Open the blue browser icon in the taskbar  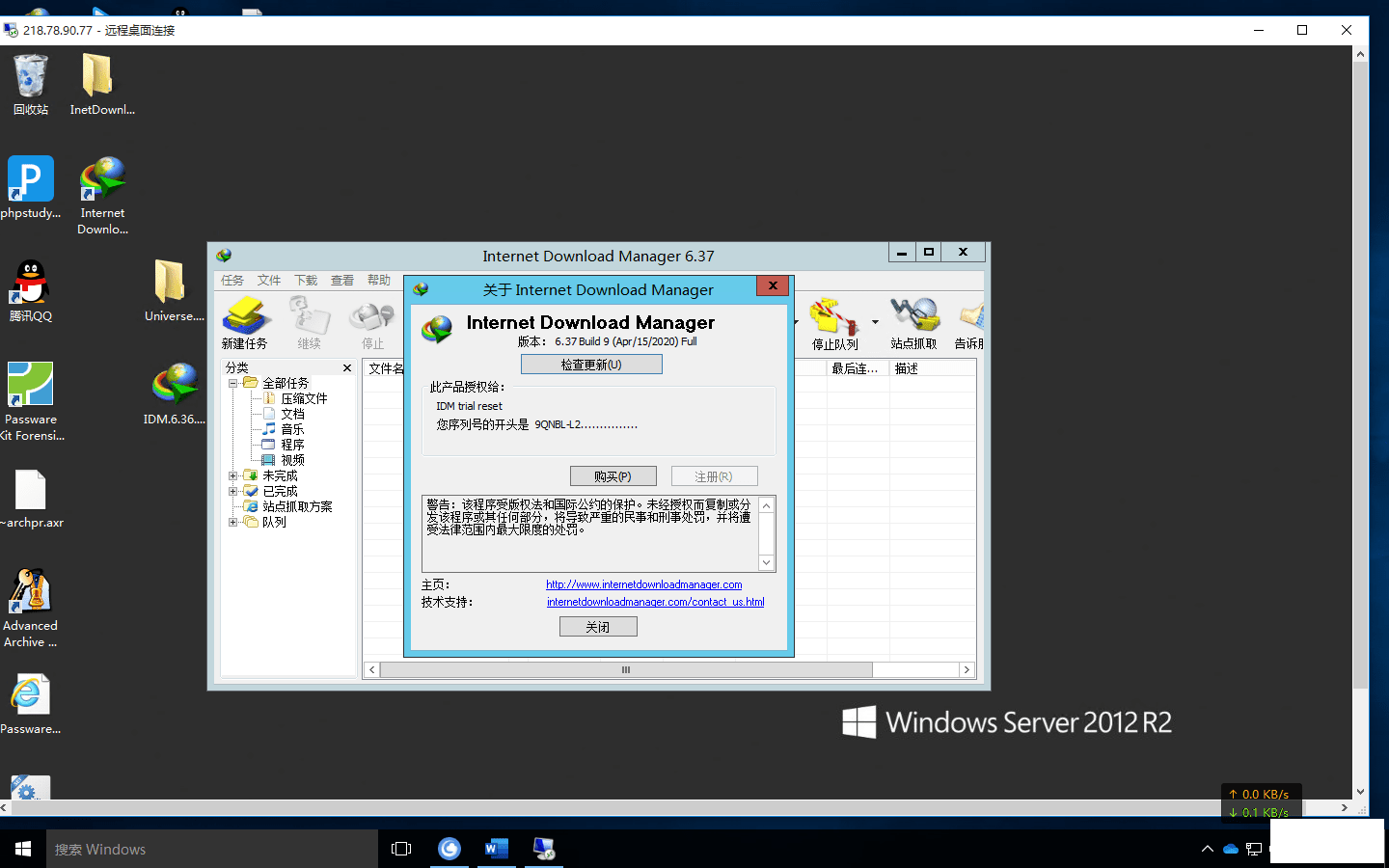[449, 849]
